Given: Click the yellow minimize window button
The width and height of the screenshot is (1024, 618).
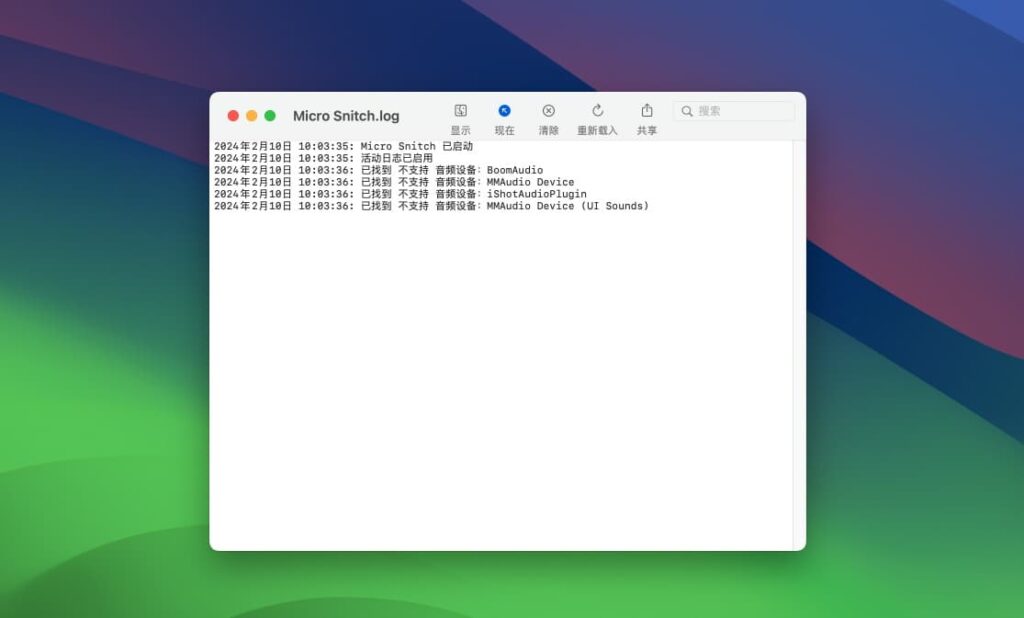Looking at the screenshot, I should [x=251, y=115].
